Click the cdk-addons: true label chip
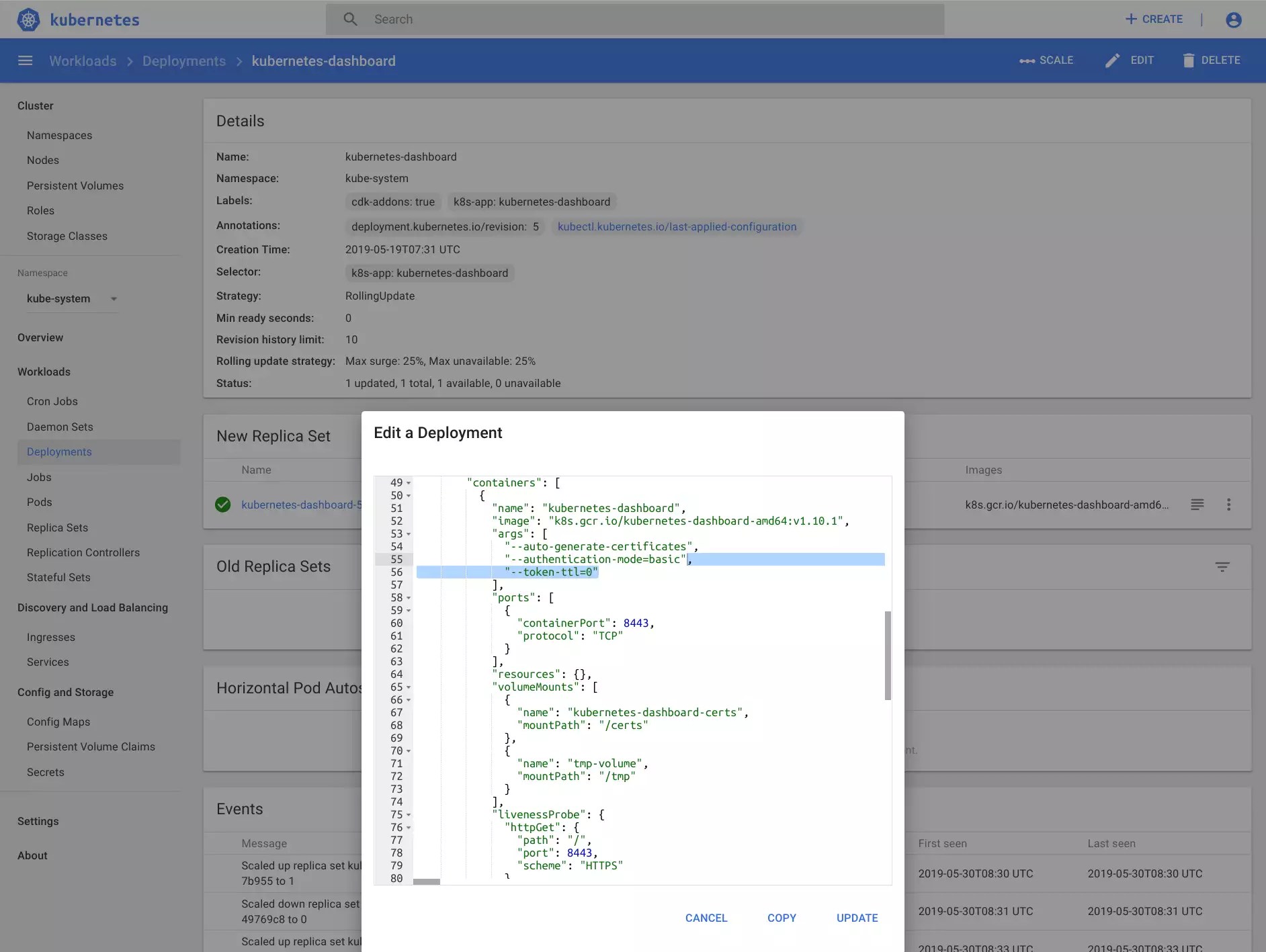The image size is (1266, 952). (393, 202)
